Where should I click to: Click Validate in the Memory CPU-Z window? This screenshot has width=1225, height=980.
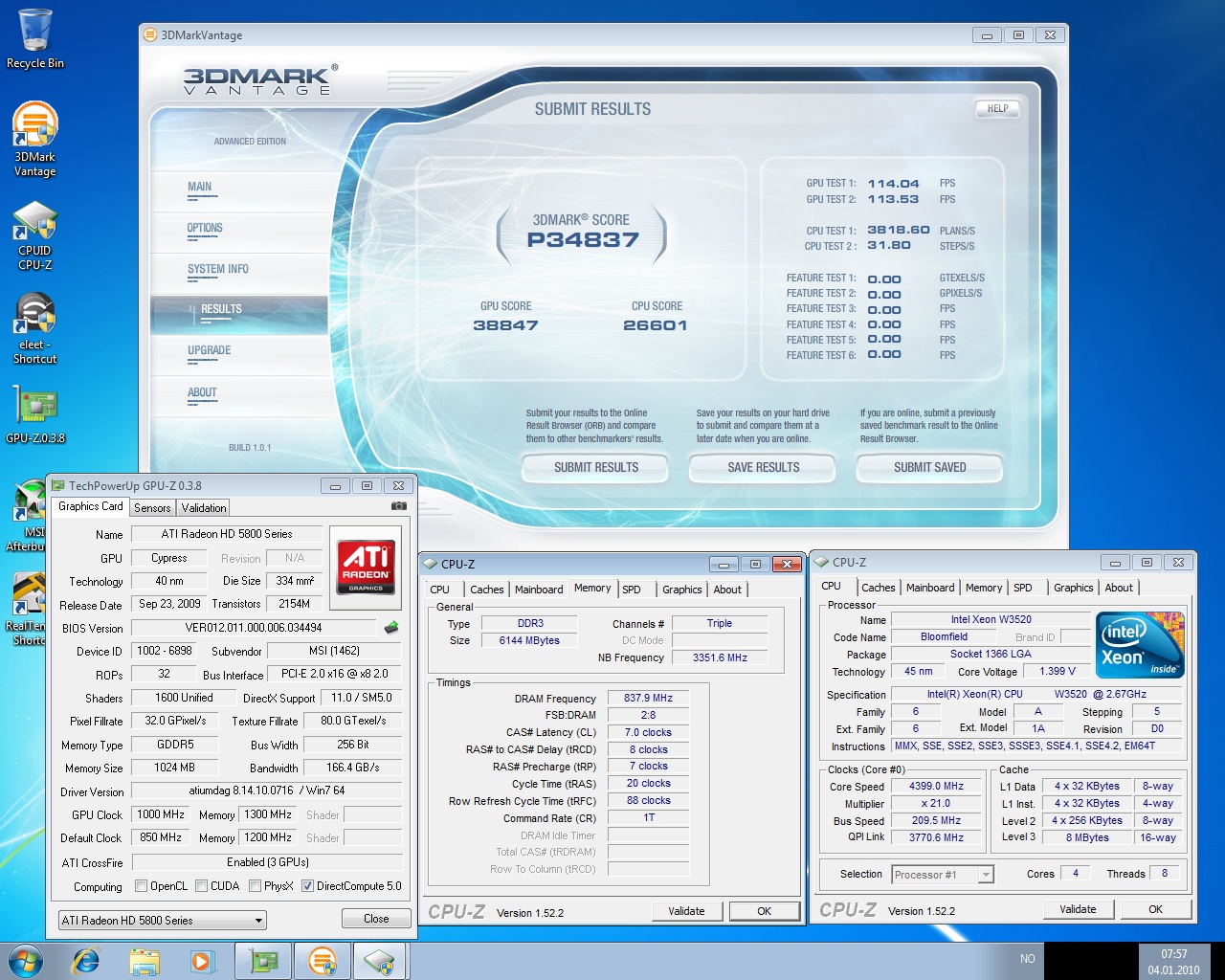tap(686, 911)
